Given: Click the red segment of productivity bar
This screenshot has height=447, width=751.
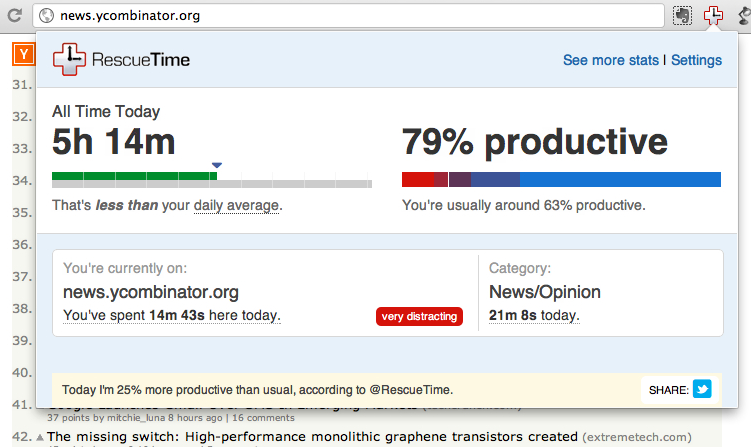Looking at the screenshot, I should [424, 180].
